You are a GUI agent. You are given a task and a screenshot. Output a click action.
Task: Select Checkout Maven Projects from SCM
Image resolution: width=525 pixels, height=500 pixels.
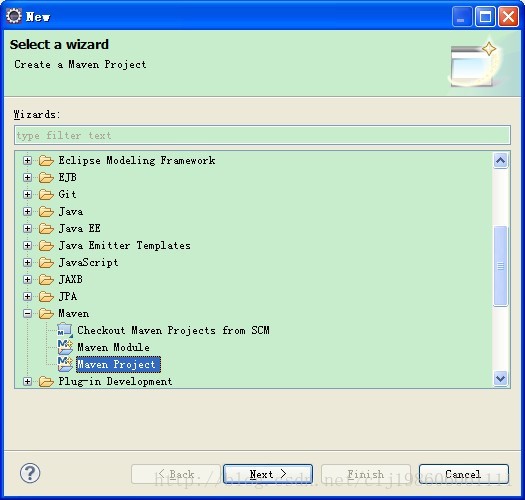click(x=173, y=331)
